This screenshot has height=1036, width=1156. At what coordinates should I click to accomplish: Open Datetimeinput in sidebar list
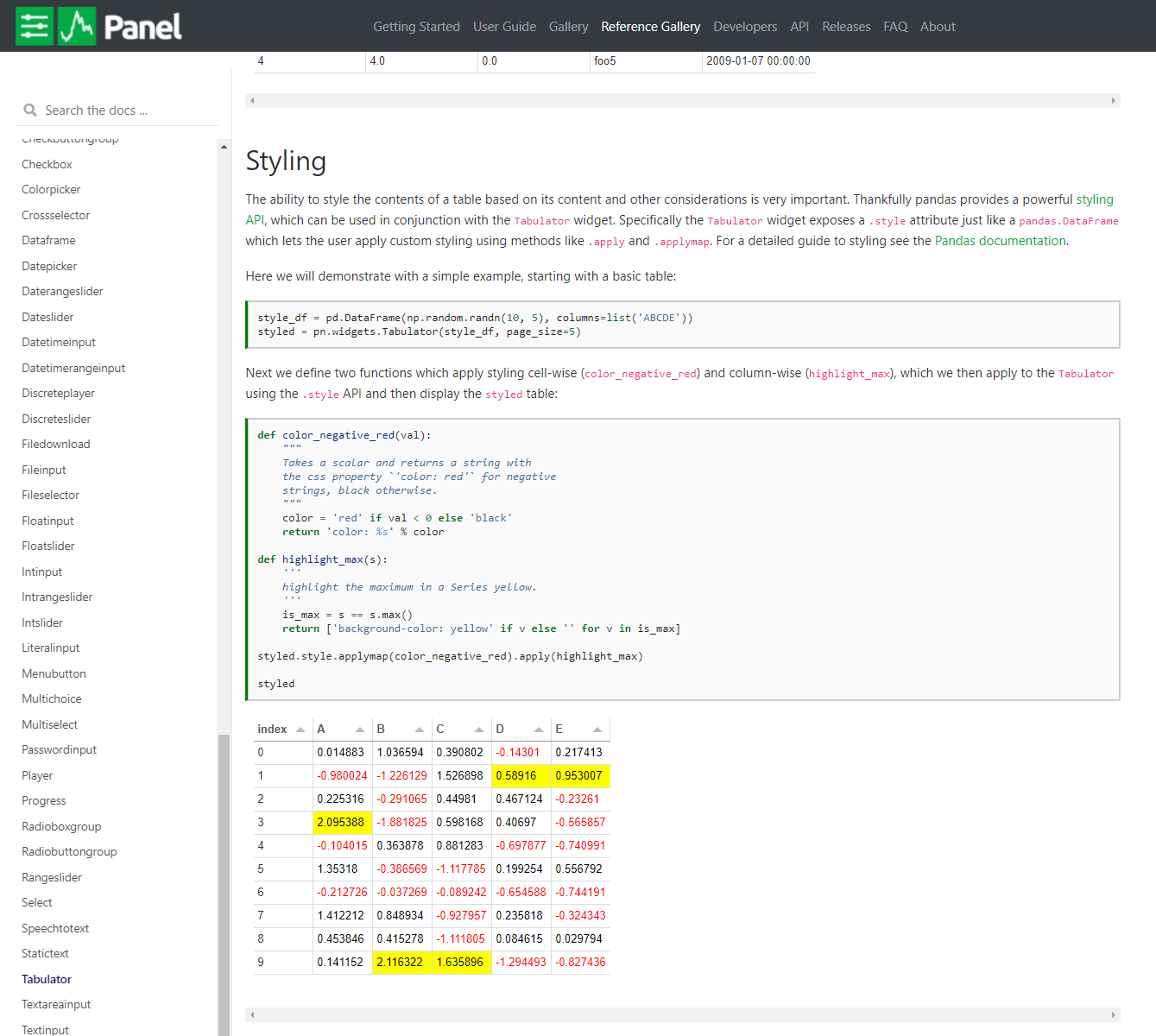coord(59,342)
